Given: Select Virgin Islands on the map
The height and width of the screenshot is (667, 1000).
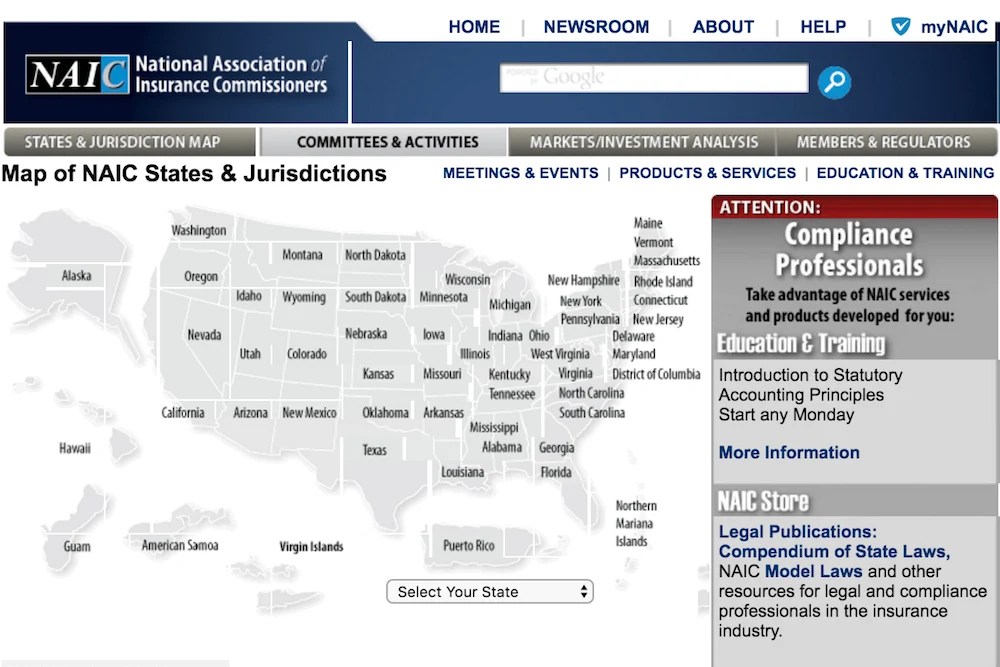Looking at the screenshot, I should coord(311,546).
